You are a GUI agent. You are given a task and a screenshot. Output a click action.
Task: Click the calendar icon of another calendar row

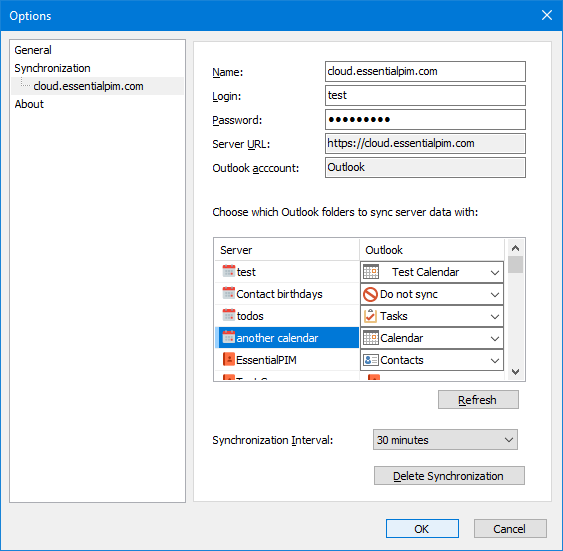coord(229,337)
